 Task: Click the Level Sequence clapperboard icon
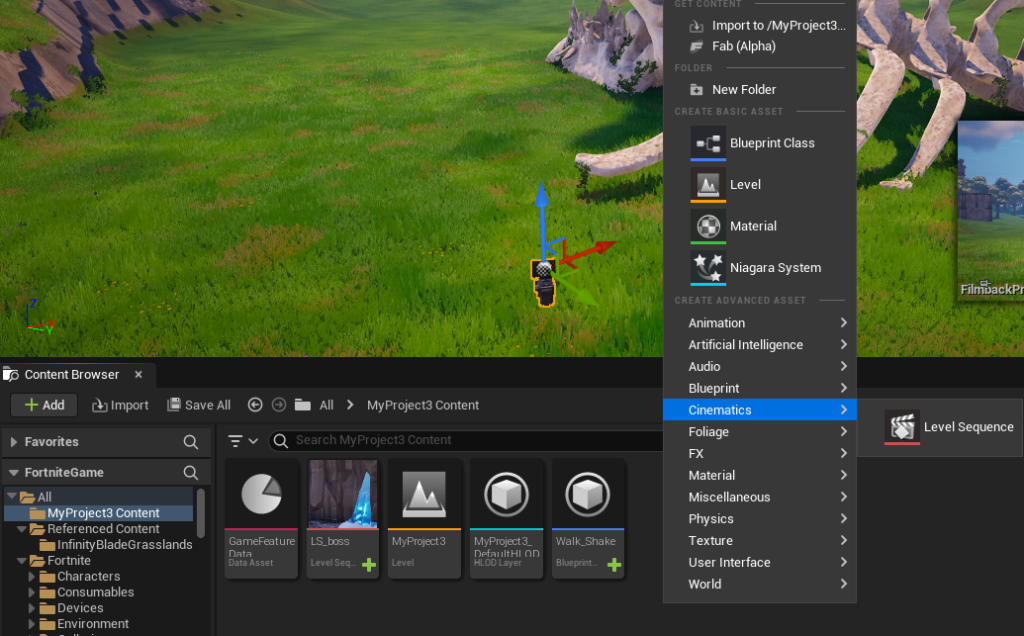click(x=902, y=427)
